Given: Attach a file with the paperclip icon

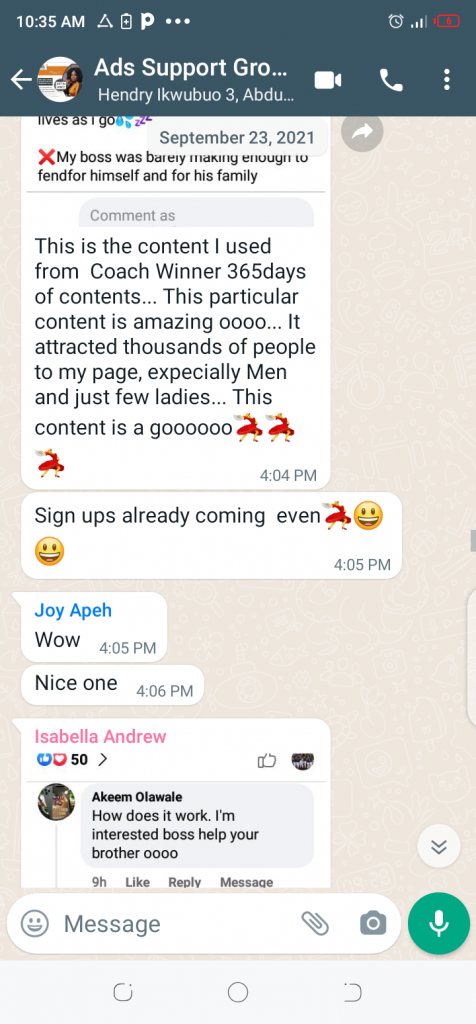Looking at the screenshot, I should (315, 923).
